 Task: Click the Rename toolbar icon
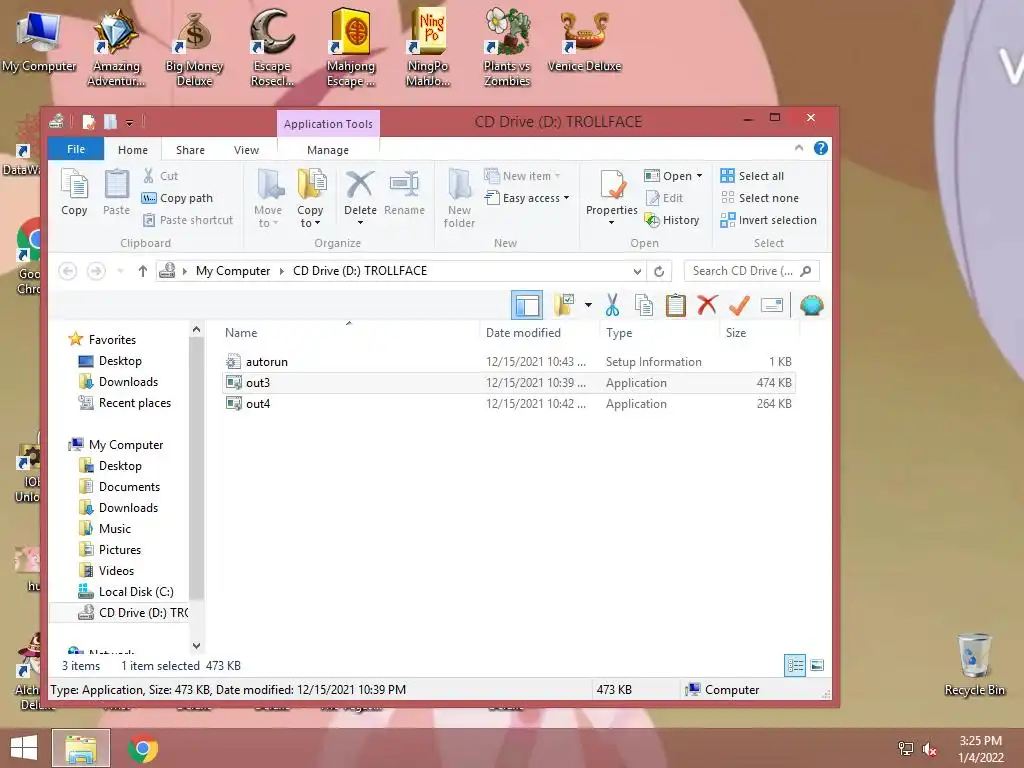tap(771, 305)
